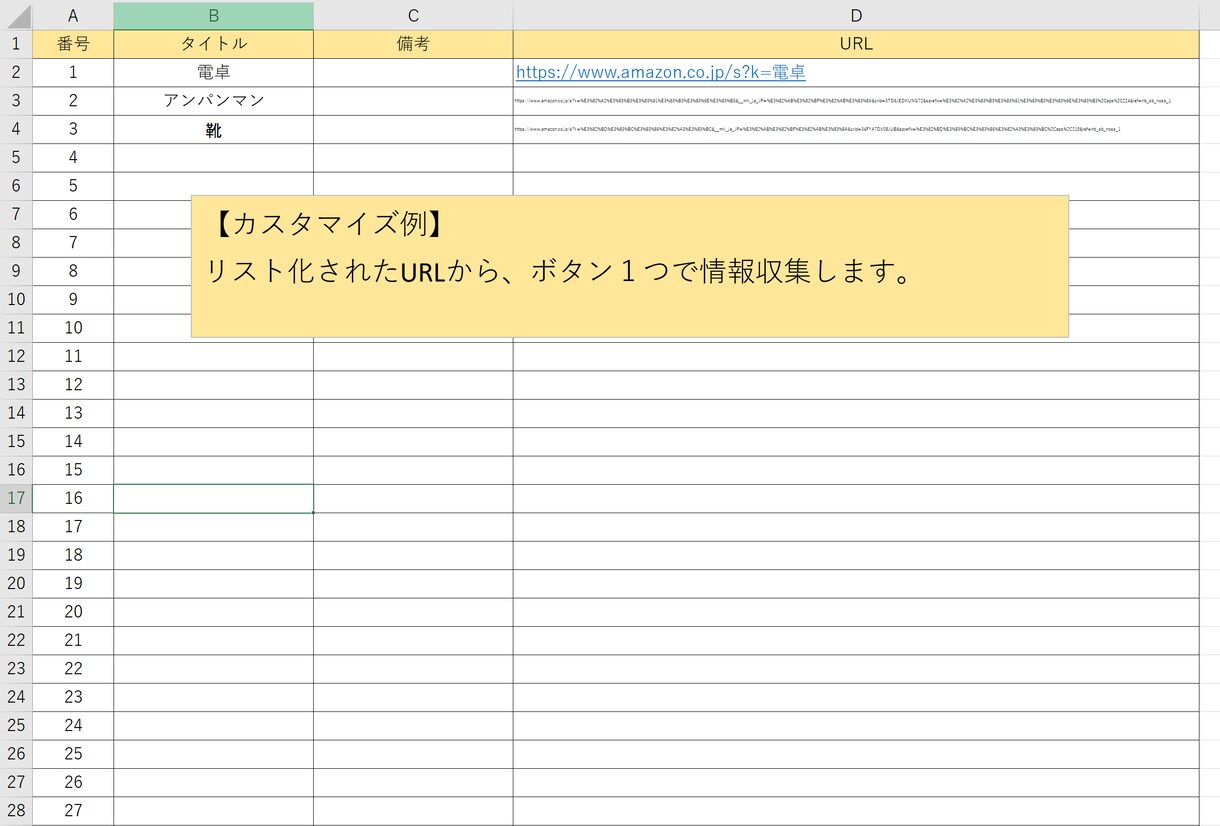The image size is (1220, 826).
Task: Select row header 24
Action: (16, 698)
